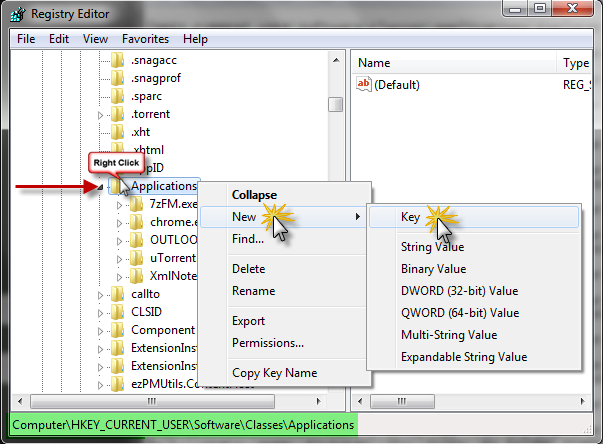Select DWORD (32-bit) Value option
This screenshot has height=444, width=603.
[459, 291]
